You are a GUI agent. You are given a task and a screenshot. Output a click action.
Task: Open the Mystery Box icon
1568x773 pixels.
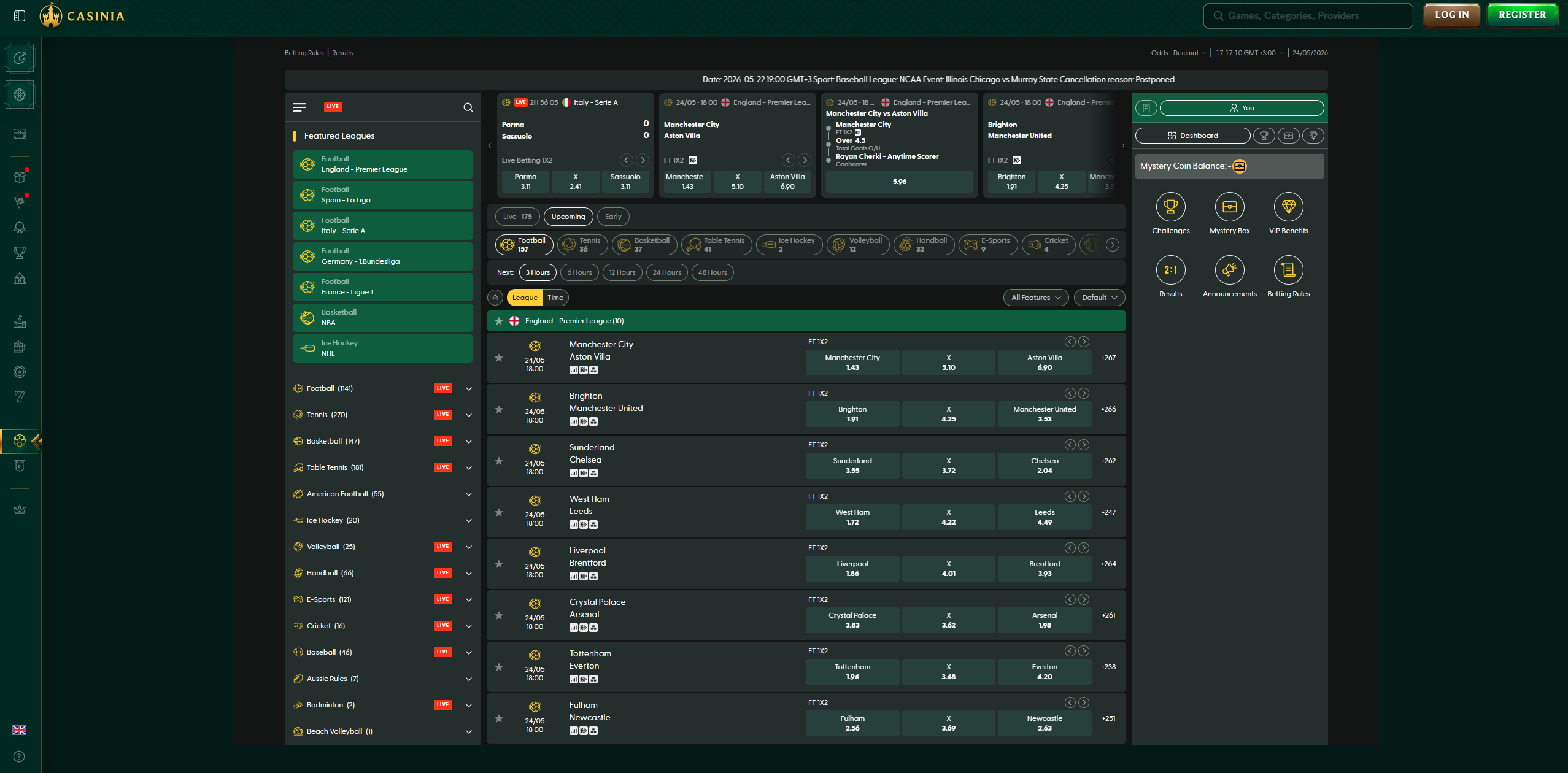[x=1229, y=207]
